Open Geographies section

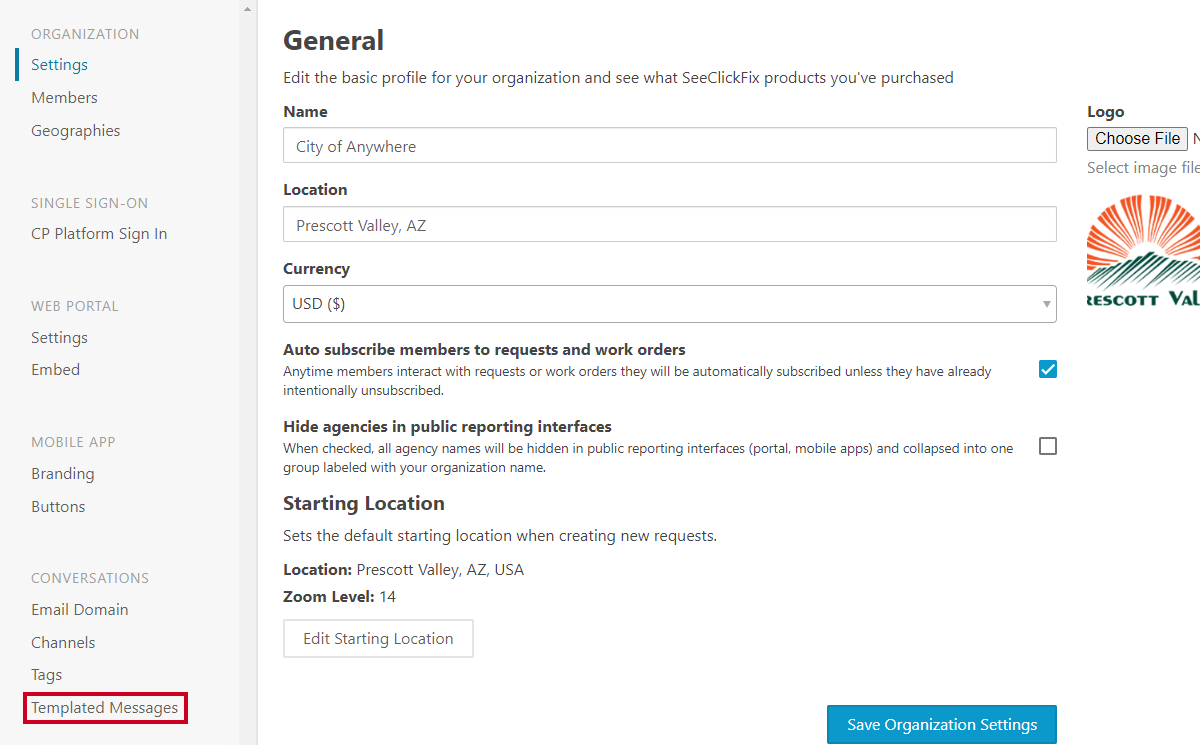pos(75,131)
